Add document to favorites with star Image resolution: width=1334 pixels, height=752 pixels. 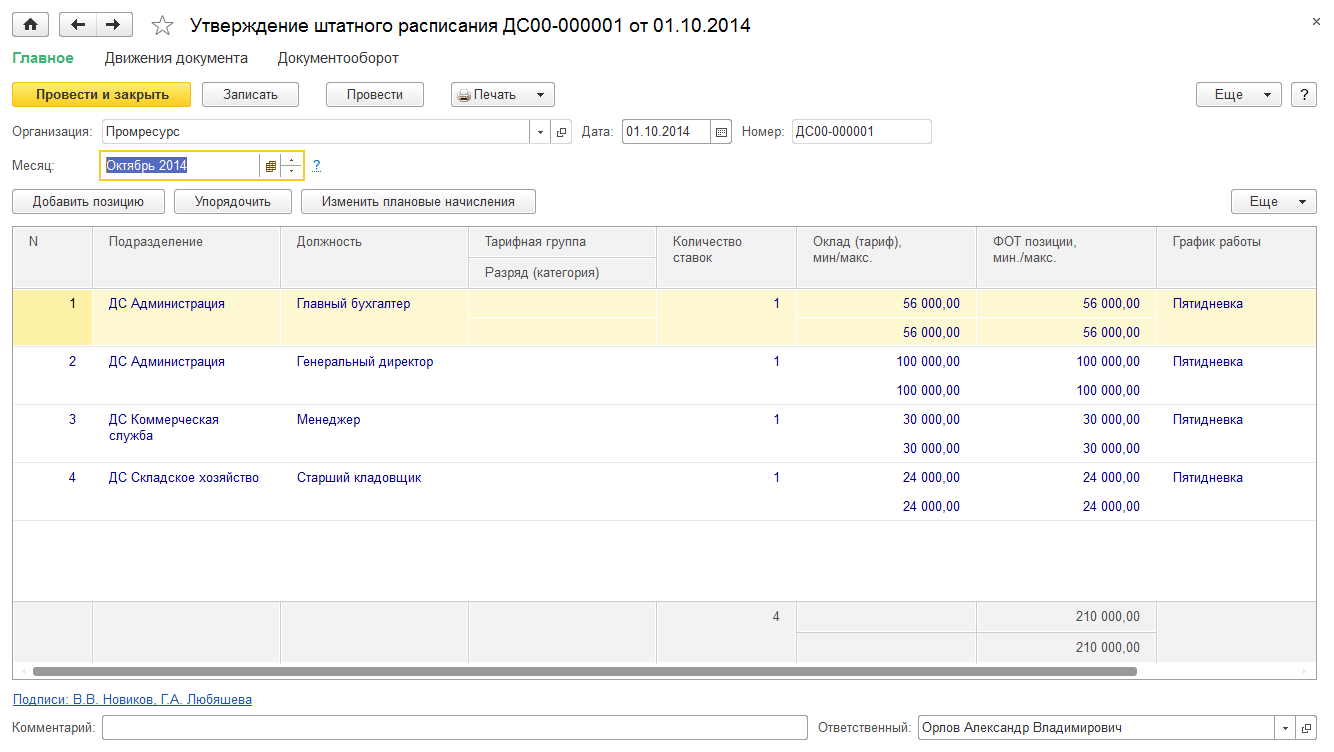click(x=165, y=26)
